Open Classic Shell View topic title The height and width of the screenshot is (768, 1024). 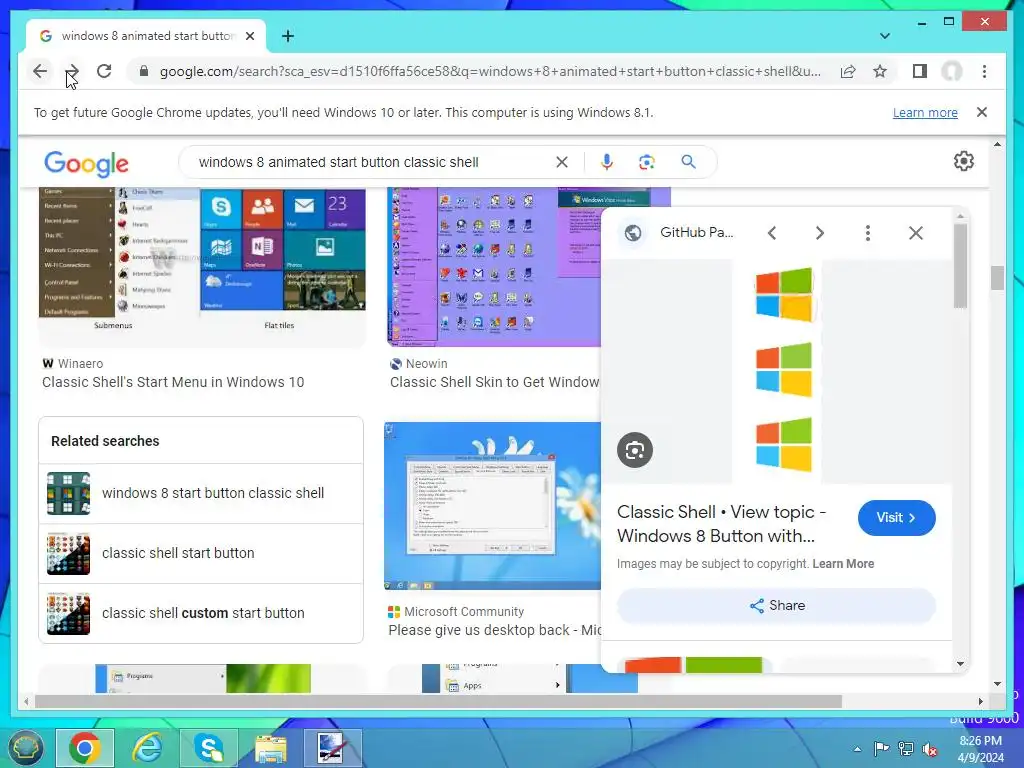pos(722,524)
